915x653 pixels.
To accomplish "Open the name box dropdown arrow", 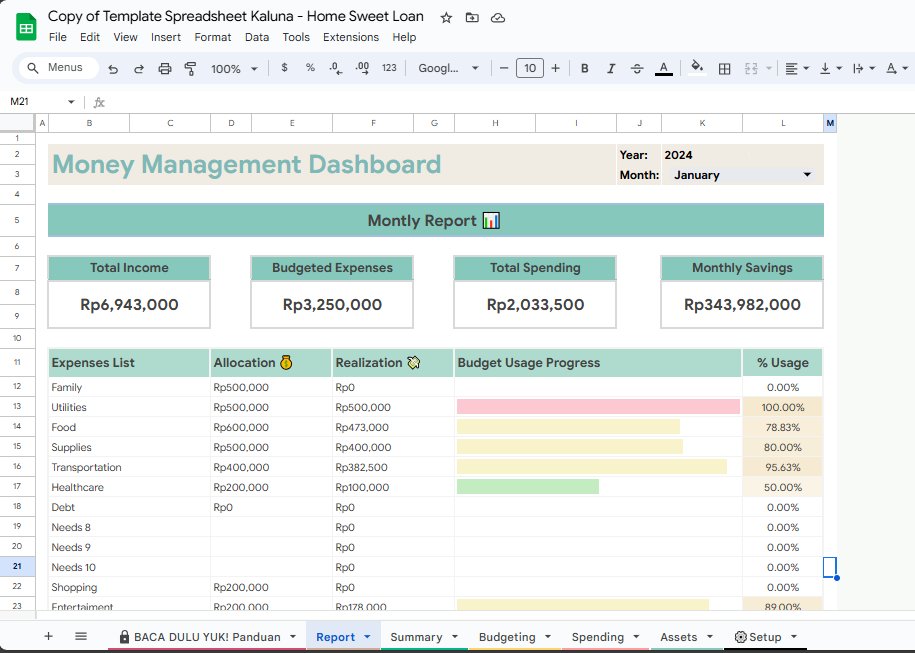I will (71, 102).
